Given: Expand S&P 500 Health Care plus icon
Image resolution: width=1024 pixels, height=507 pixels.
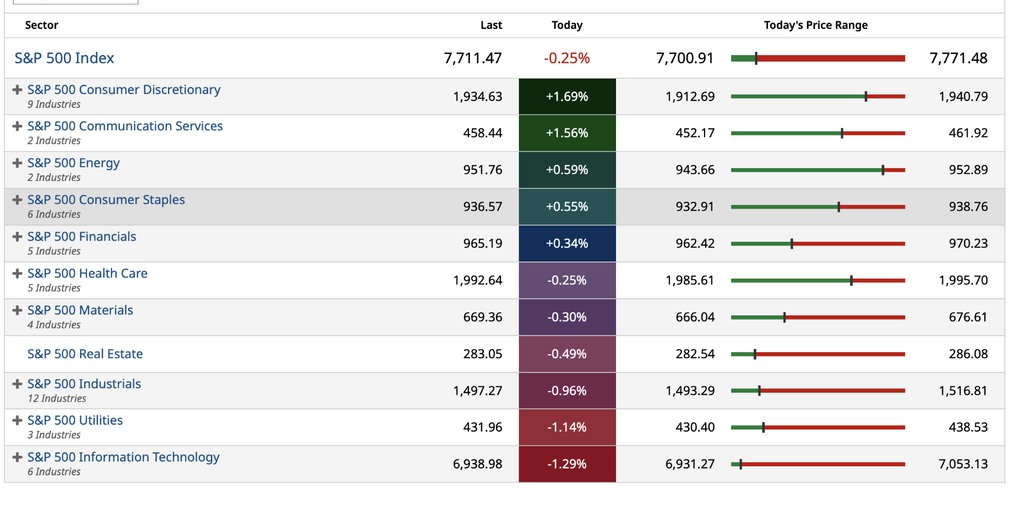Looking at the screenshot, I should [18, 273].
